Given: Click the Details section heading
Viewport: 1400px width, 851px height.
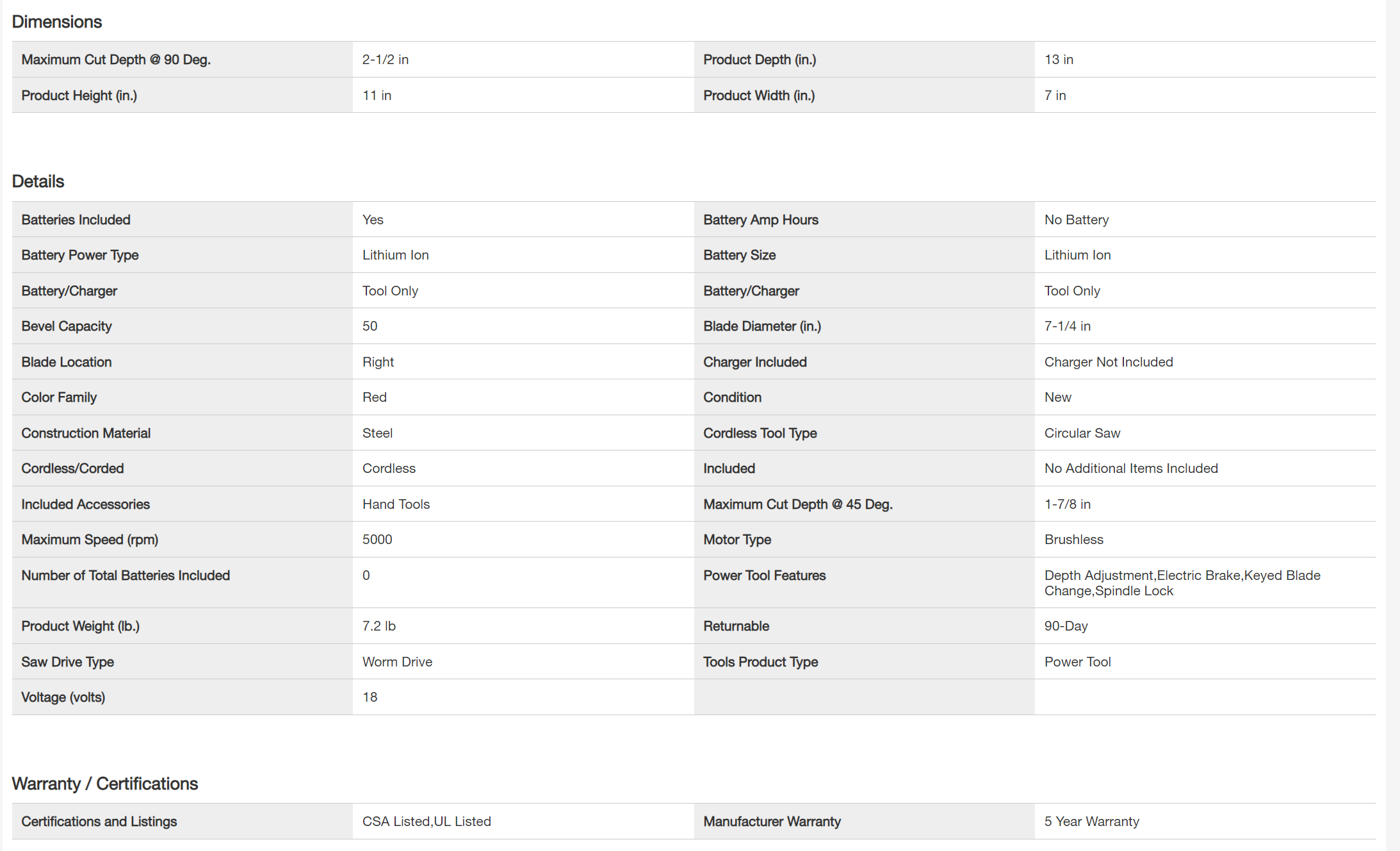Looking at the screenshot, I should (38, 181).
